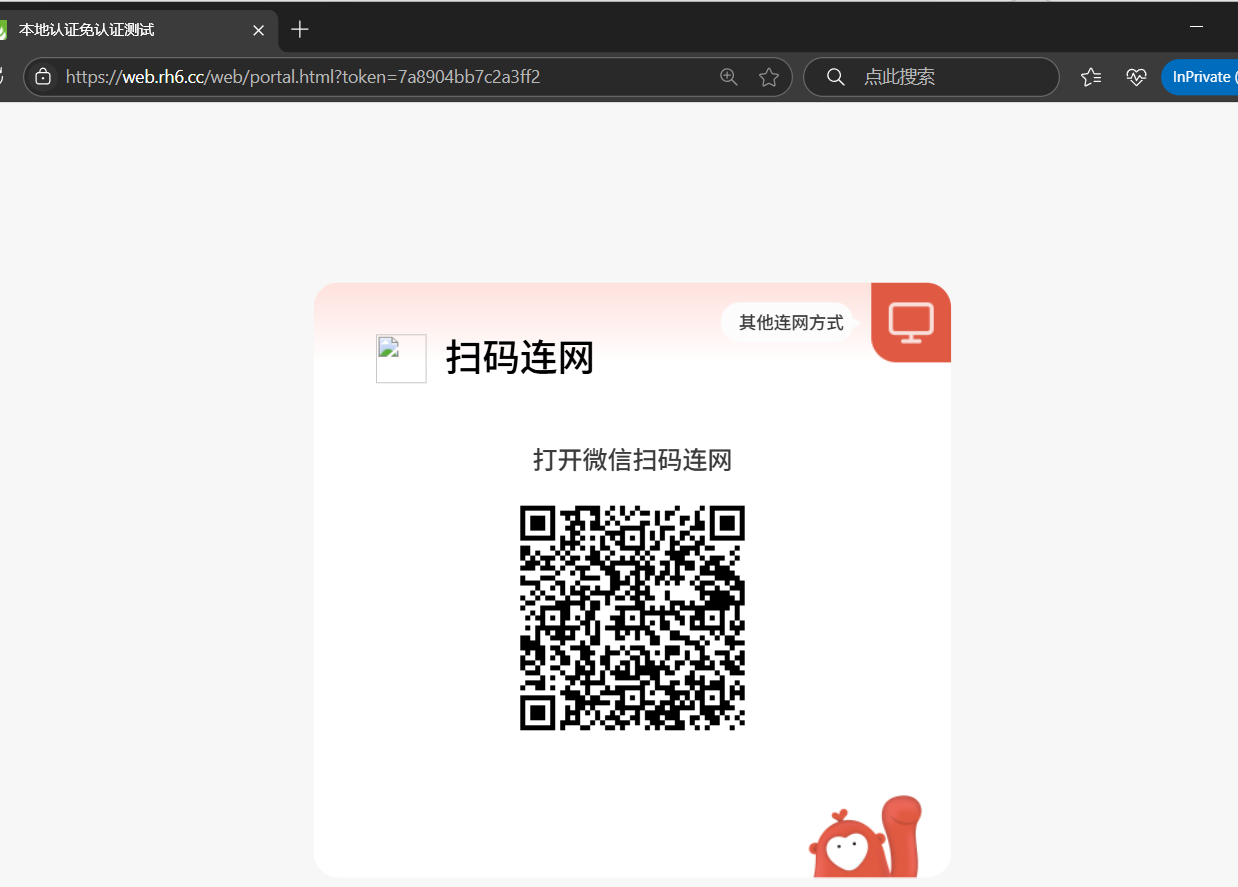
Task: Open the favorites list icon
Action: coord(1091,77)
